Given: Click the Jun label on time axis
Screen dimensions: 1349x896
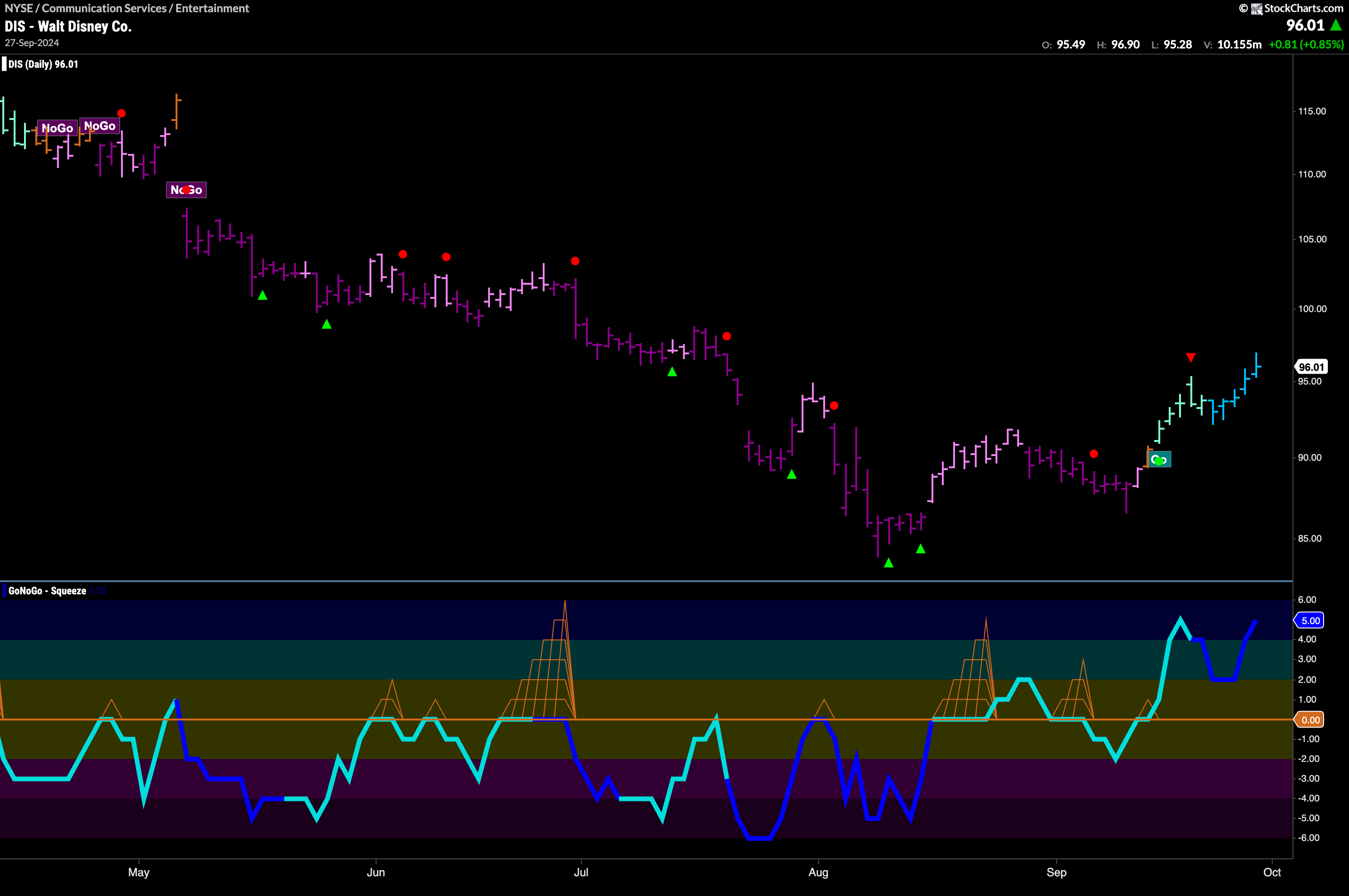Looking at the screenshot, I should click(x=376, y=872).
